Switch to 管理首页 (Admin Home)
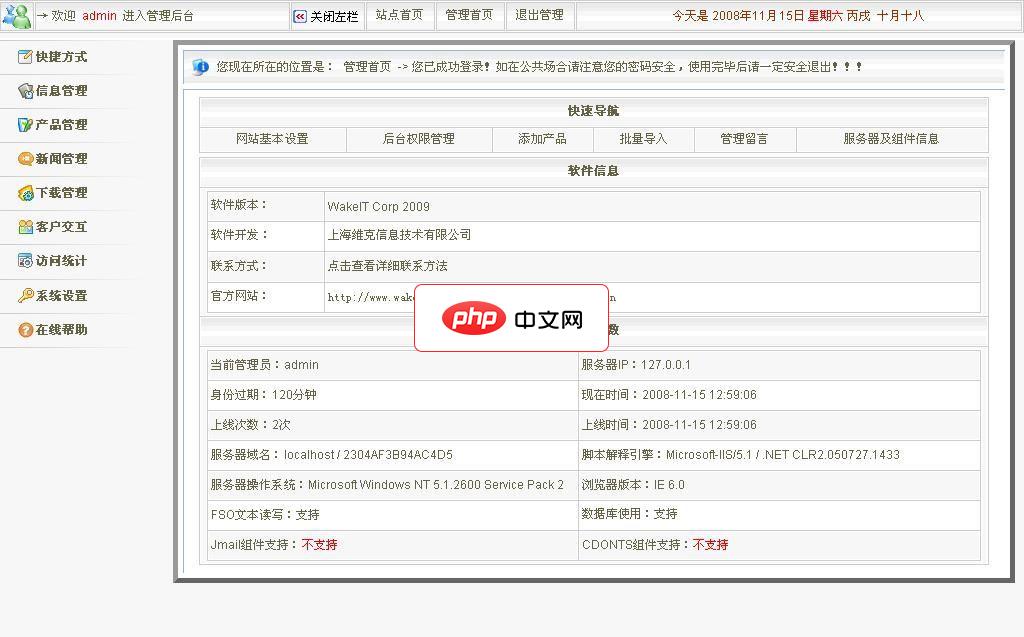Viewport: 1024px width, 637px height. click(469, 14)
